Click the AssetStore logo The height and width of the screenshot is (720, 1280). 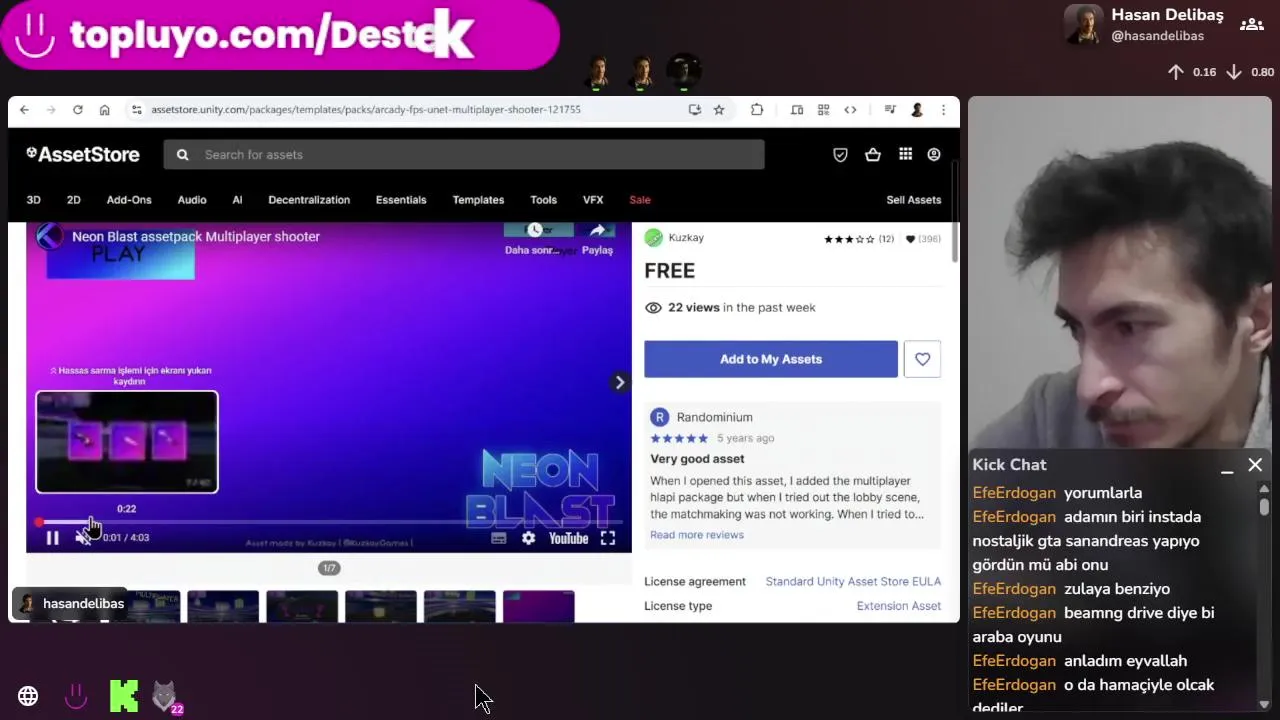pyautogui.click(x=83, y=154)
